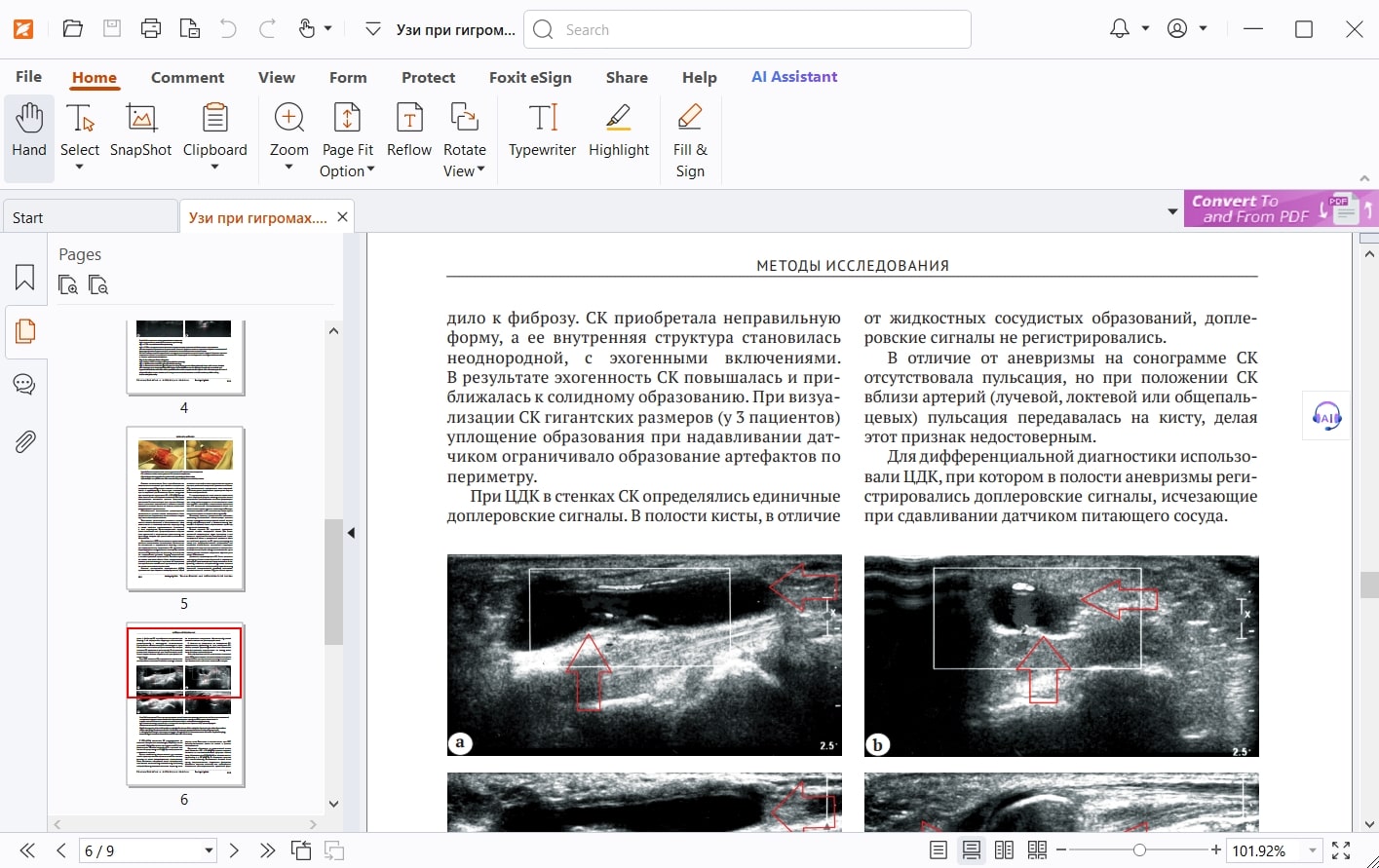Click the Search input field
The width and height of the screenshot is (1379, 868).
(x=747, y=29)
